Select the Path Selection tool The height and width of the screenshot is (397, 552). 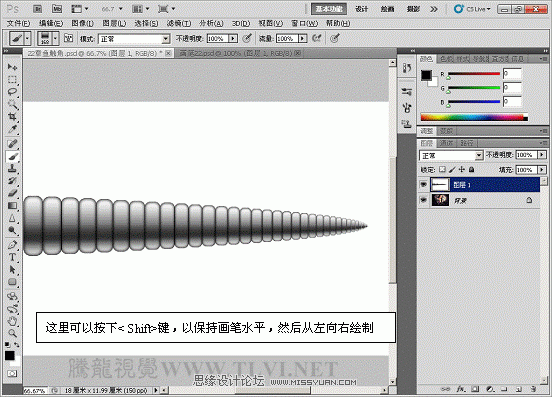(x=12, y=270)
